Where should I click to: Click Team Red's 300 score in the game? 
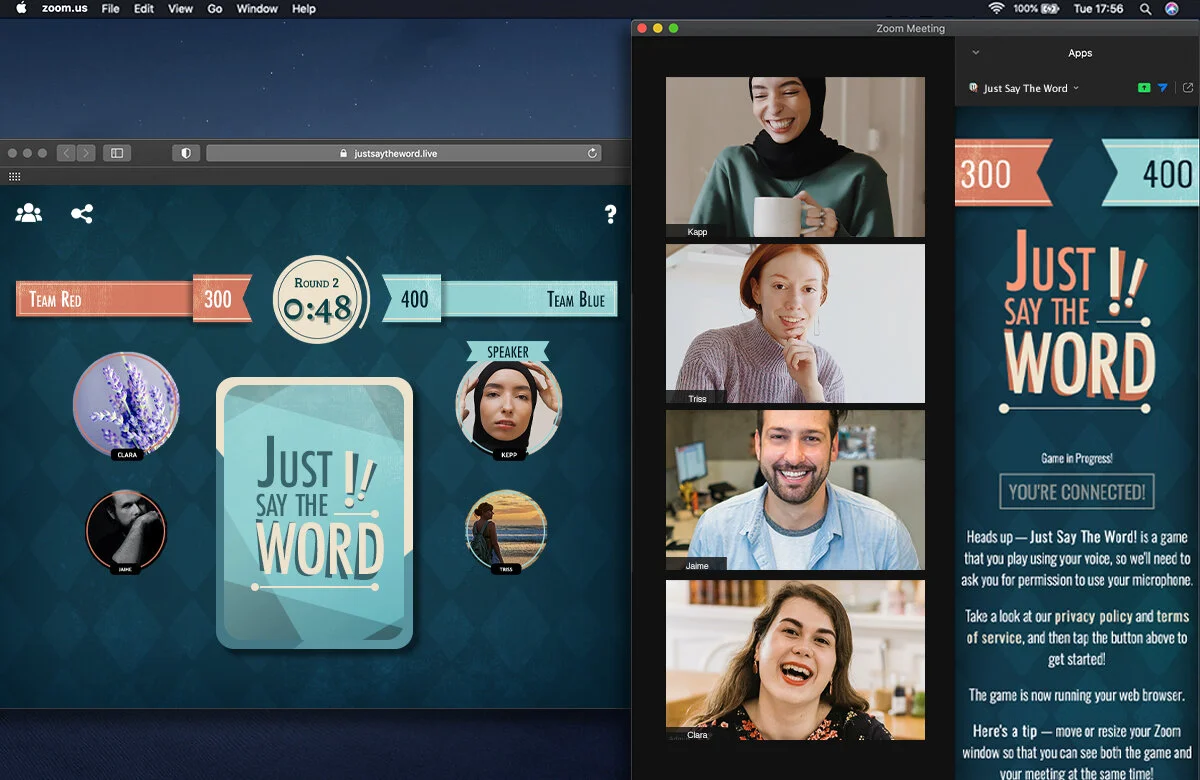(220, 299)
